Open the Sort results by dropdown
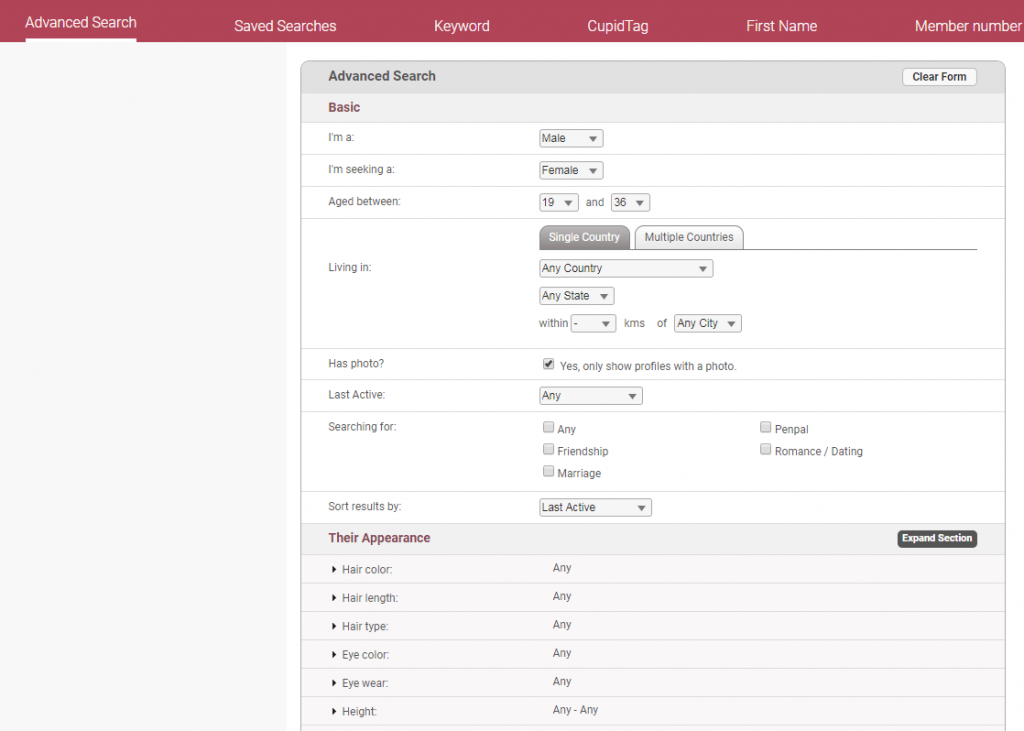1024x731 pixels. tap(595, 508)
